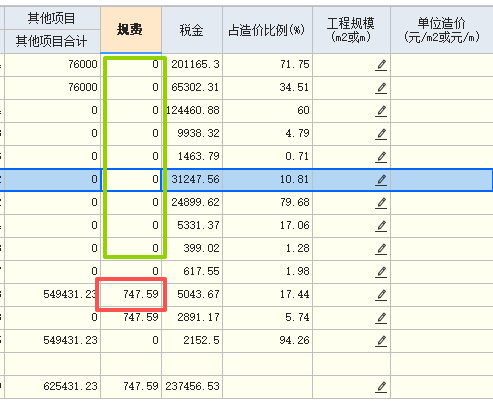This screenshot has width=493, height=402.
Task: Select percentage value 1.28
Action: pos(267,249)
